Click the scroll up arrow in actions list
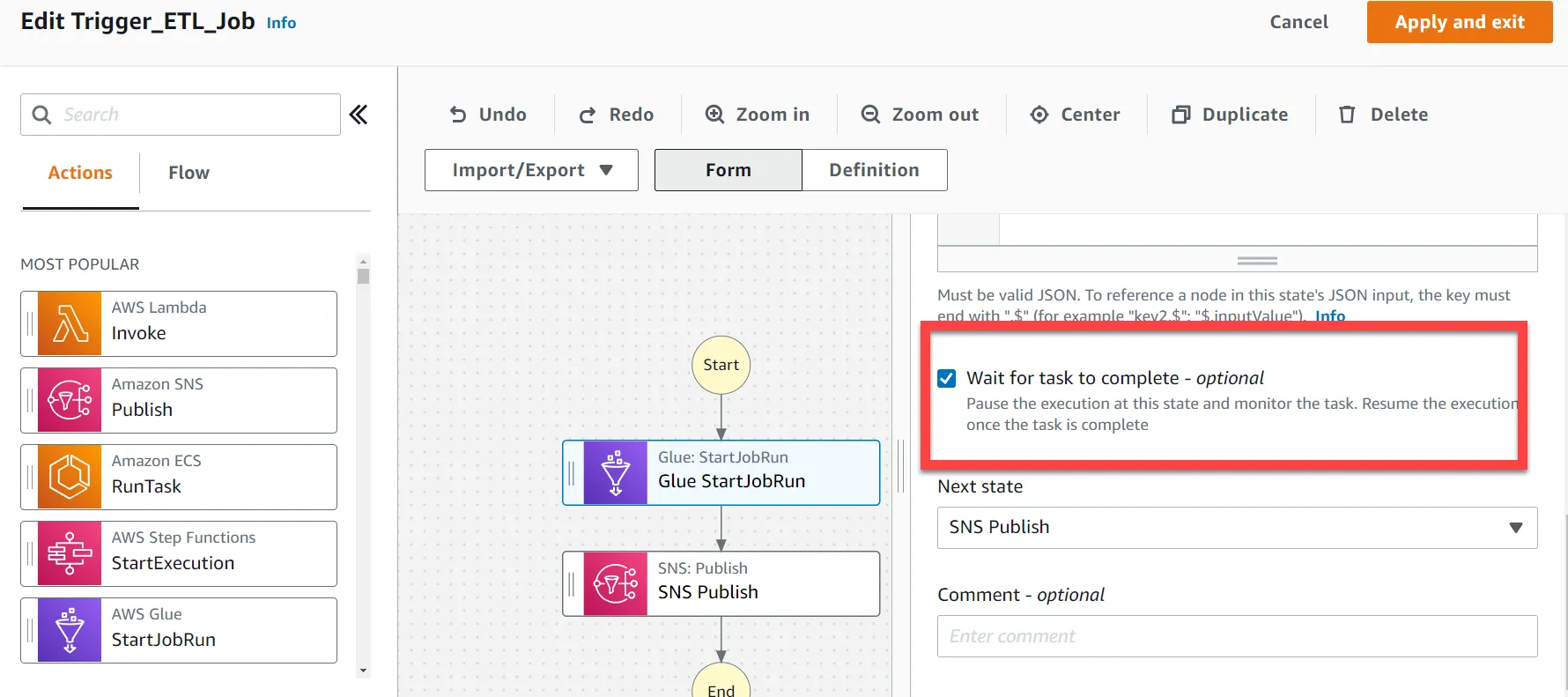 [363, 261]
